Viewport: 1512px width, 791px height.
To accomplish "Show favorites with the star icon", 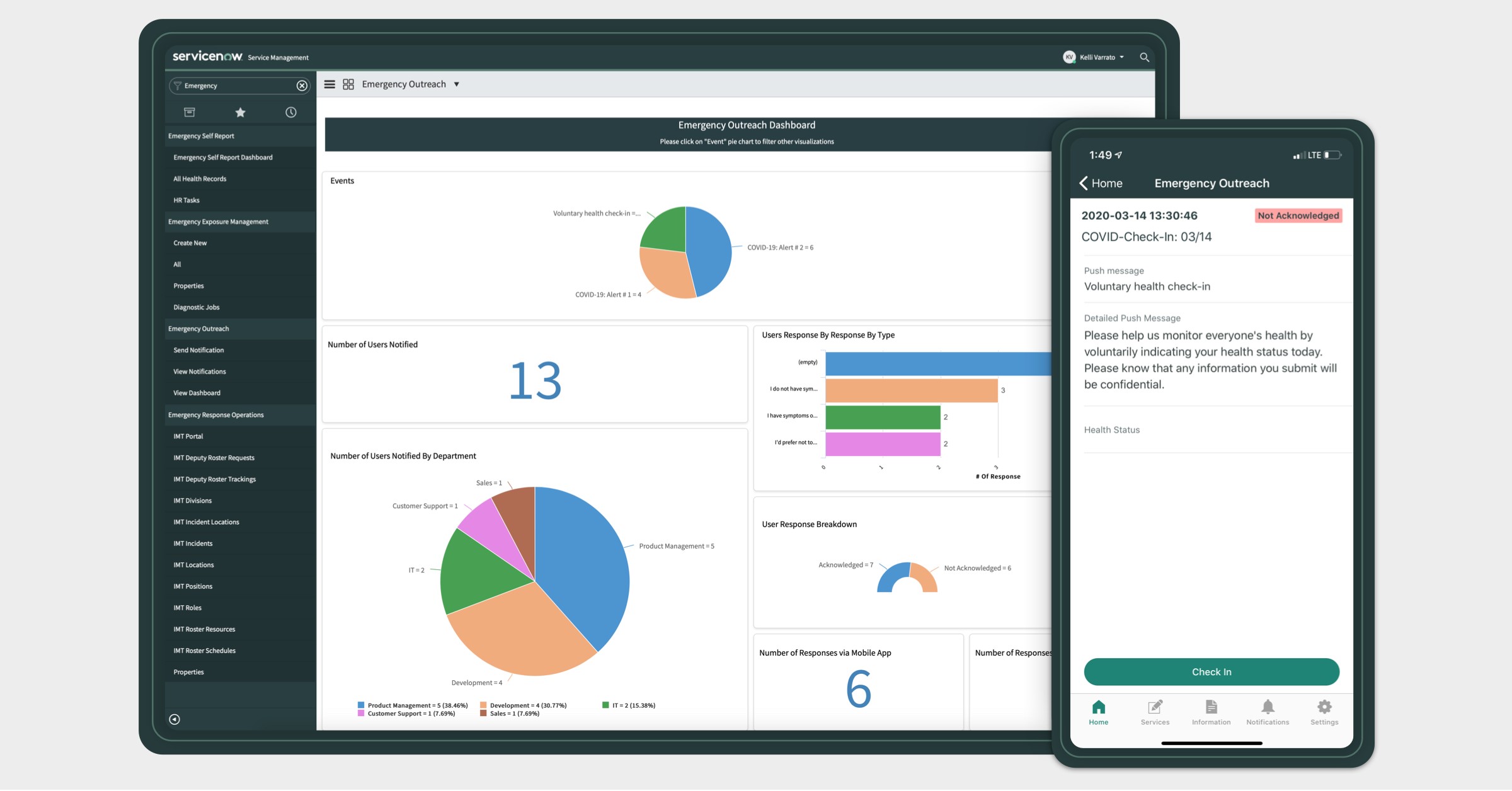I will click(240, 112).
